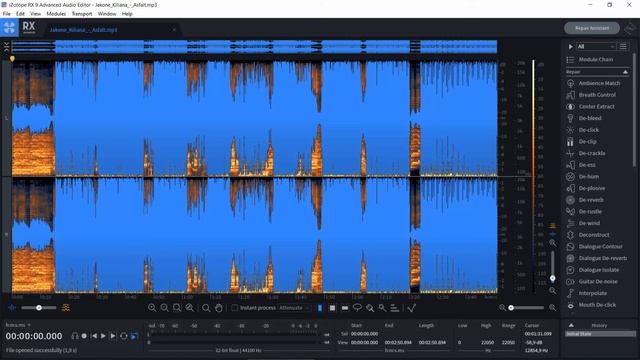Open the time format dropdown above the timecode
Viewport: 640px width, 360px height.
[18, 325]
